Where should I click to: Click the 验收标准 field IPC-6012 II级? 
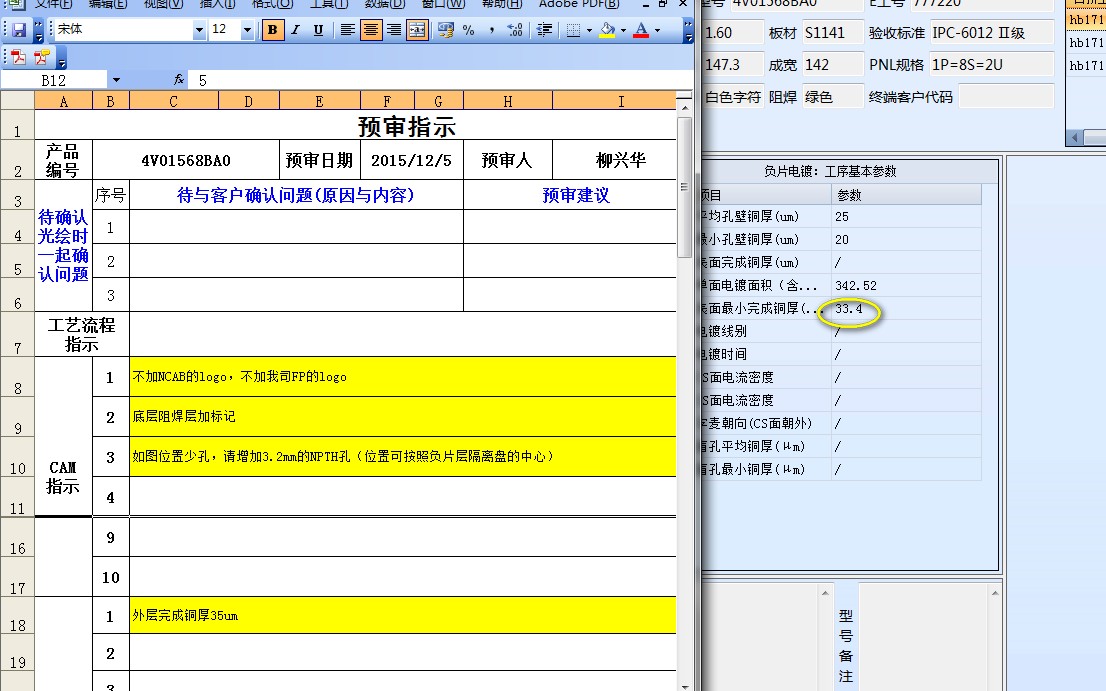(992, 32)
